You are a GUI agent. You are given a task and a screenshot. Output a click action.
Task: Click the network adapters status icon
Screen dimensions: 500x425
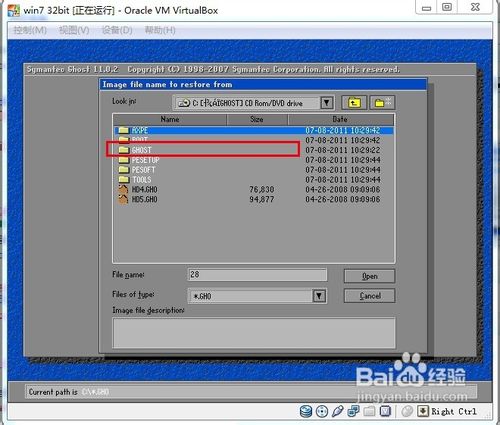click(353, 411)
